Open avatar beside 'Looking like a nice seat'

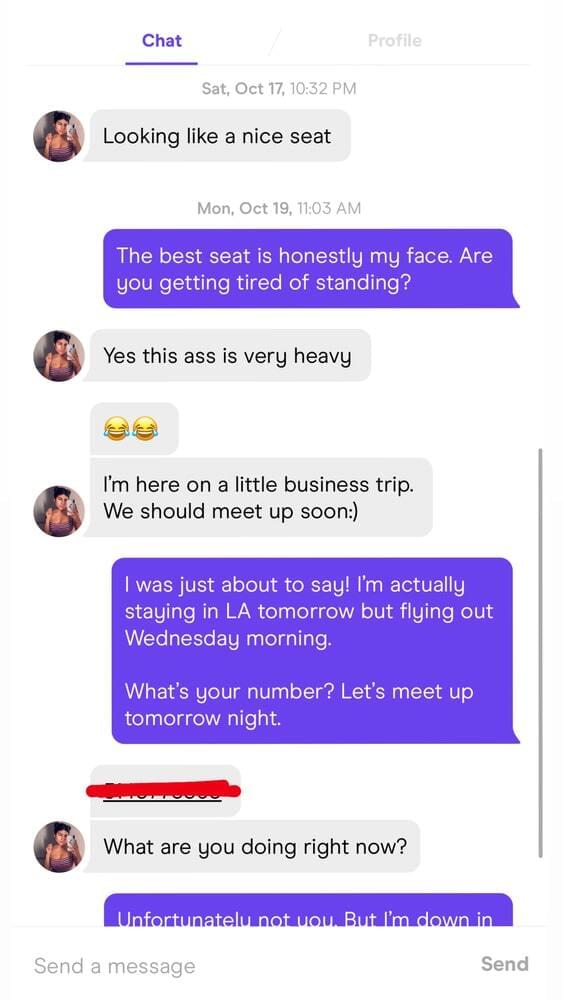point(59,136)
